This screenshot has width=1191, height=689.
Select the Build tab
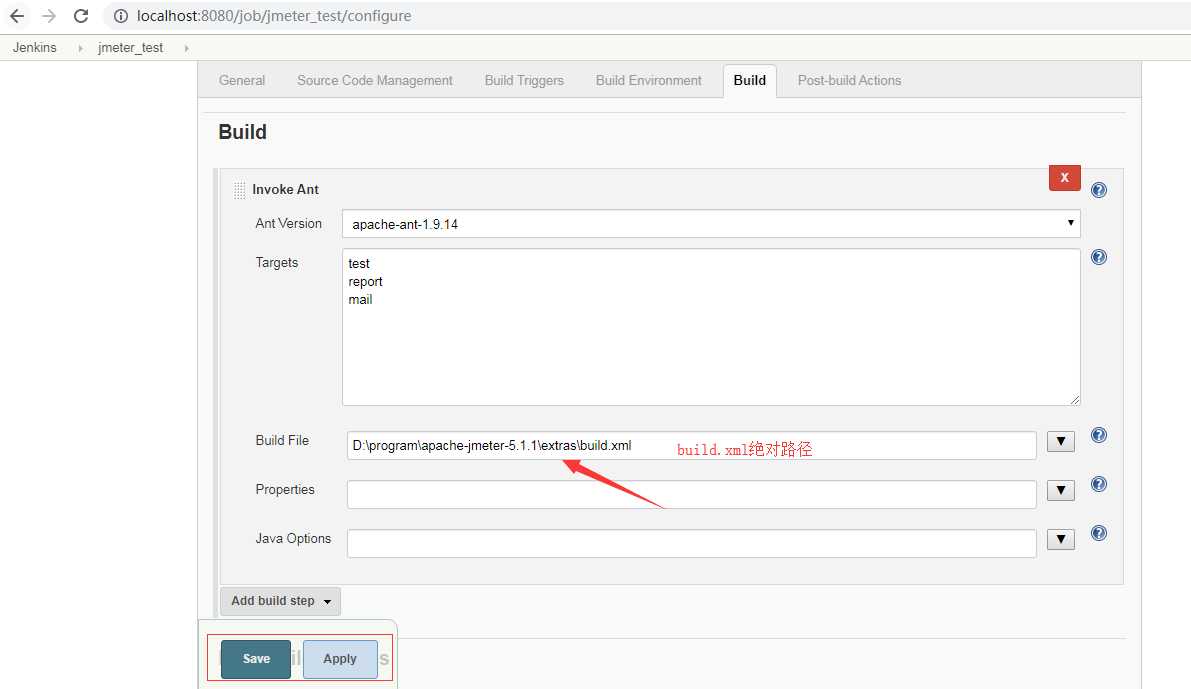point(750,81)
